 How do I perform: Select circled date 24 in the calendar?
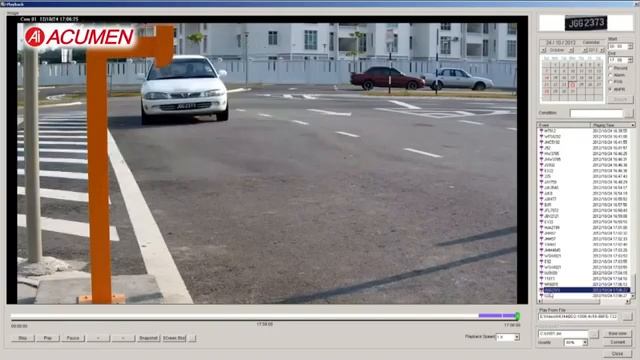point(572,85)
